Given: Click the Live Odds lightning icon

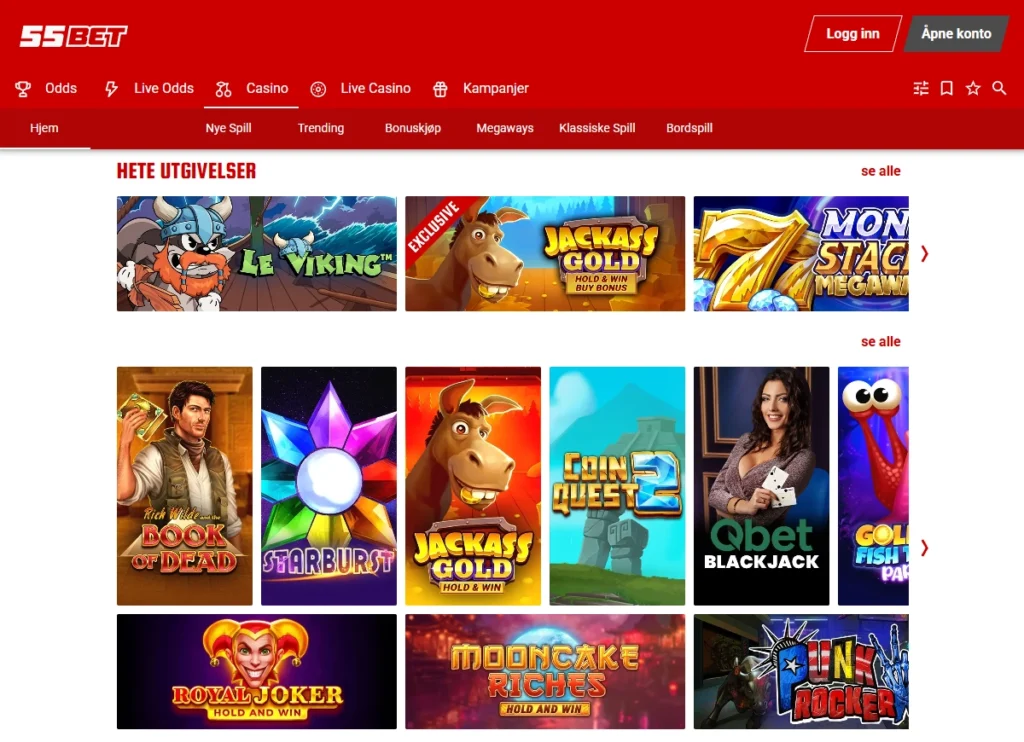Looking at the screenshot, I should pyautogui.click(x=112, y=89).
